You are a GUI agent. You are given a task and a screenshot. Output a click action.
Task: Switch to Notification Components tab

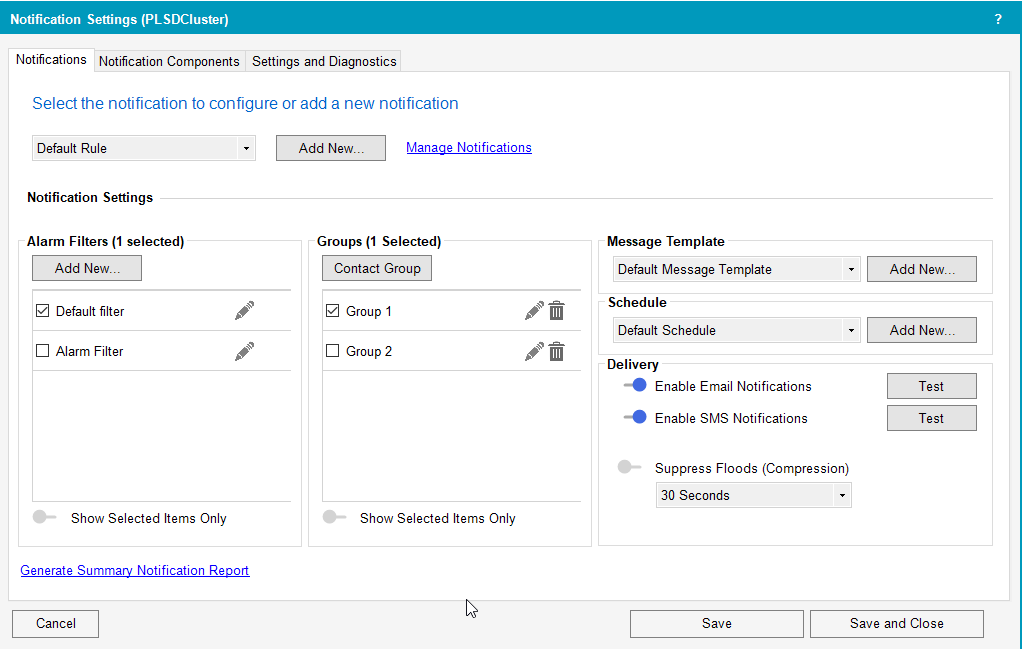click(169, 61)
